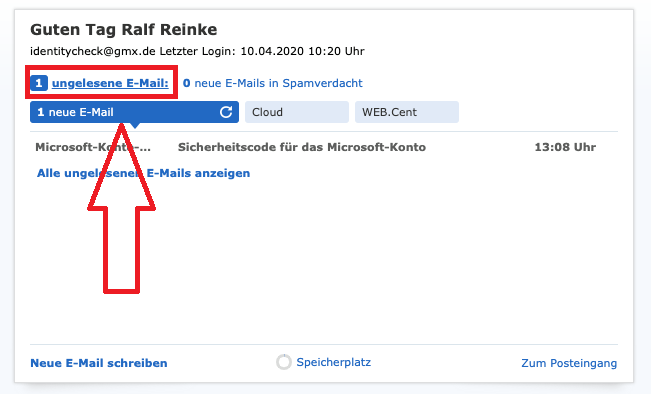Click the refresh icon on neue E-Mail tab
This screenshot has height=394, width=651.
click(x=226, y=112)
